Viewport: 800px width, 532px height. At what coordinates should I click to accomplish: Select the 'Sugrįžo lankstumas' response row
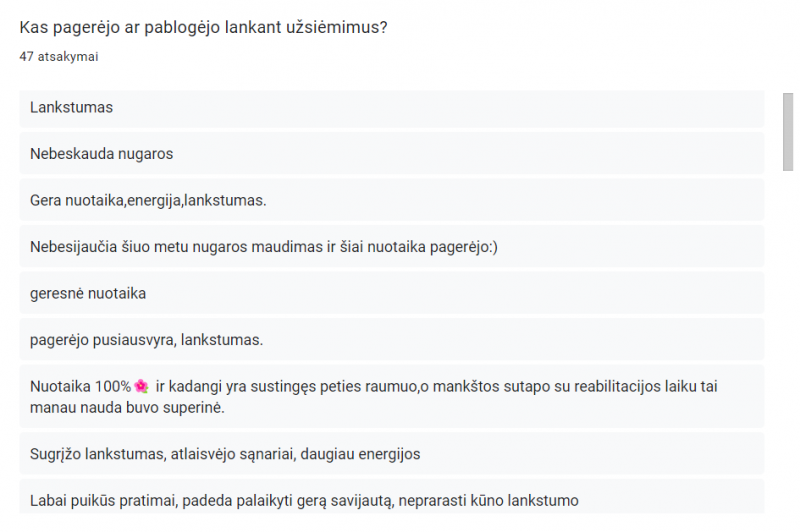tap(391, 454)
